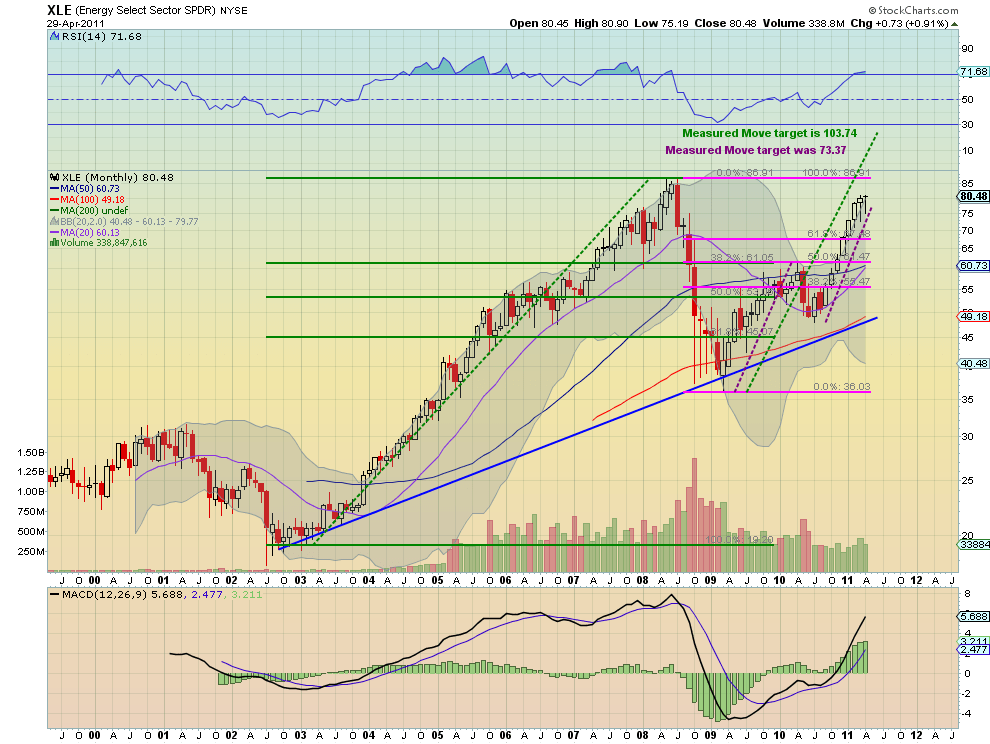Click the 29-Apr-2011 chart date
The height and width of the screenshot is (744, 990).
pyautogui.click(x=76, y=23)
